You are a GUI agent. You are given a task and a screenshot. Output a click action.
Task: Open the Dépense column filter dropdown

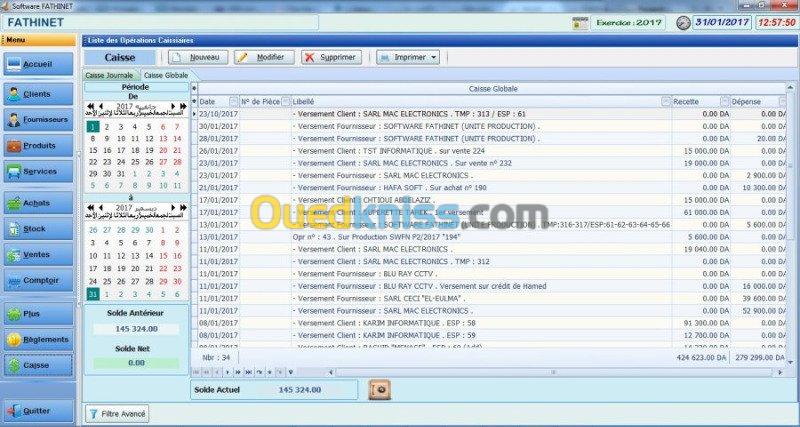pyautogui.click(x=783, y=102)
